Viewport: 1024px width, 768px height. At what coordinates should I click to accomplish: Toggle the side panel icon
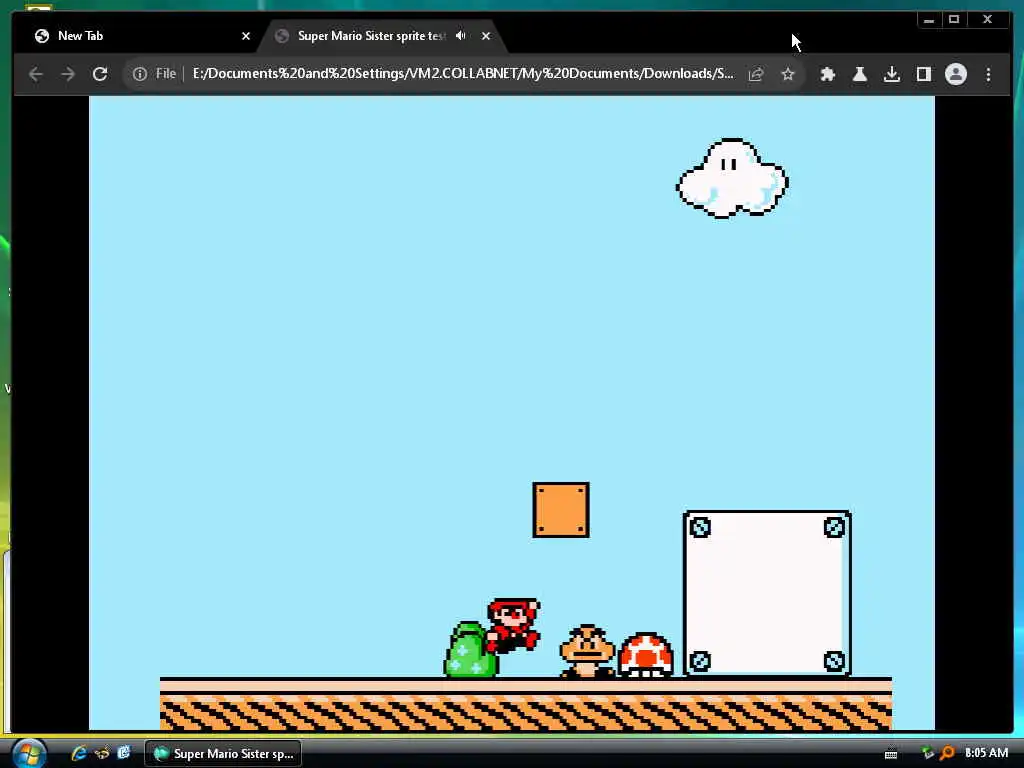923,74
